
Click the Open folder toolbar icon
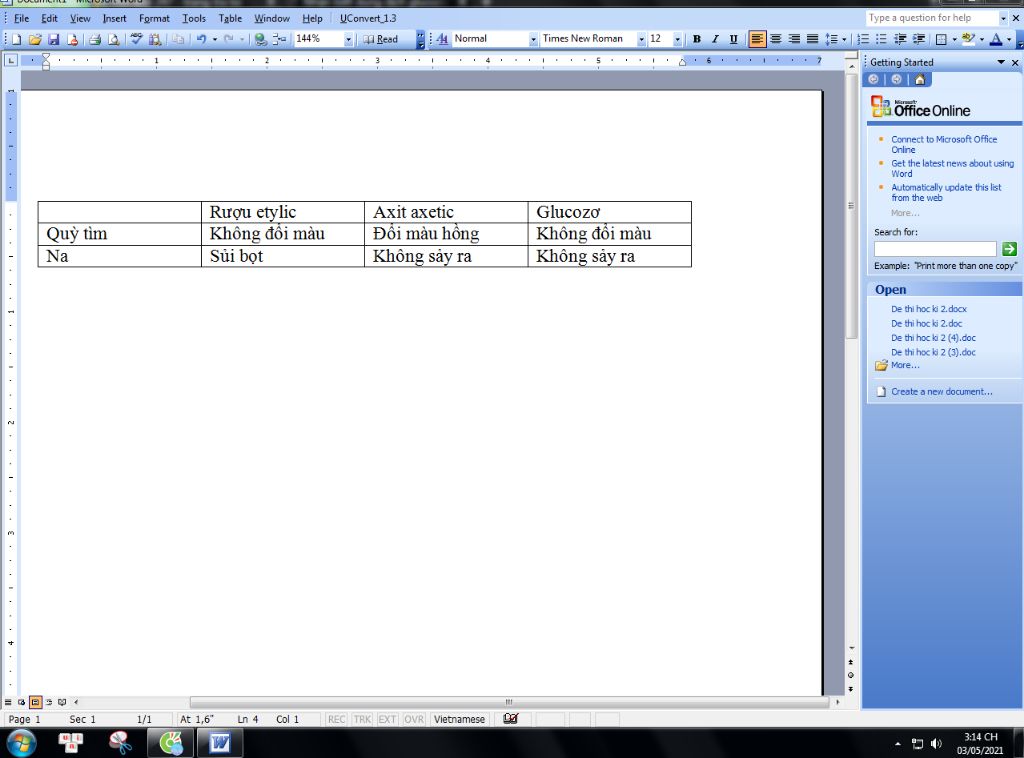click(35, 39)
